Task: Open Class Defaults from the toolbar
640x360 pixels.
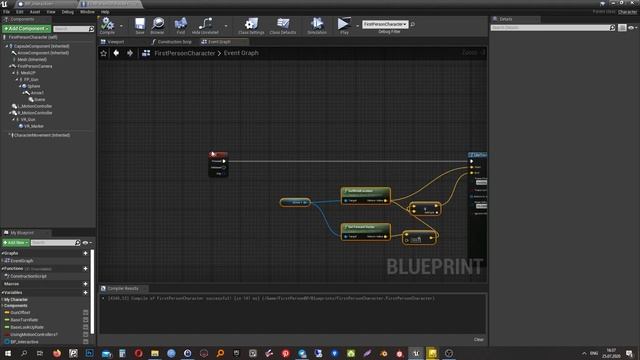Action: [x=283, y=24]
